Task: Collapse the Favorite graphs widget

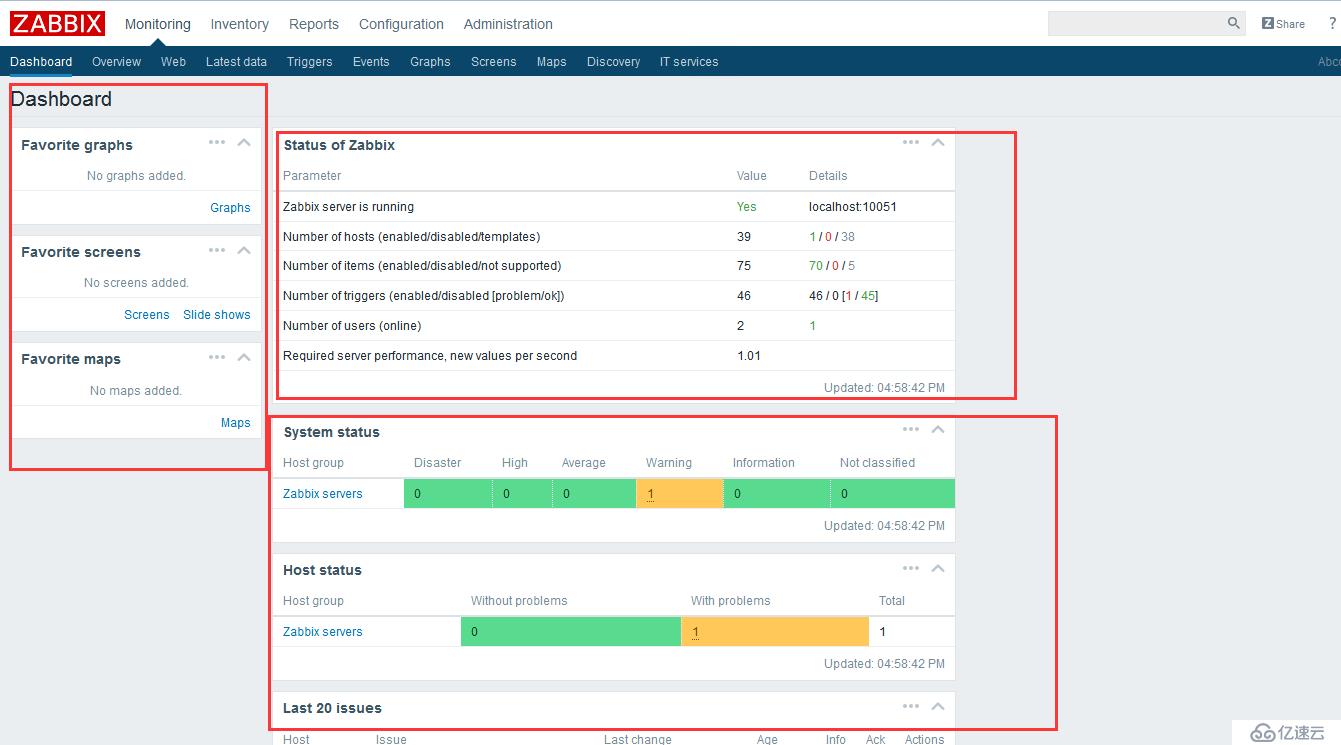Action: (244, 142)
